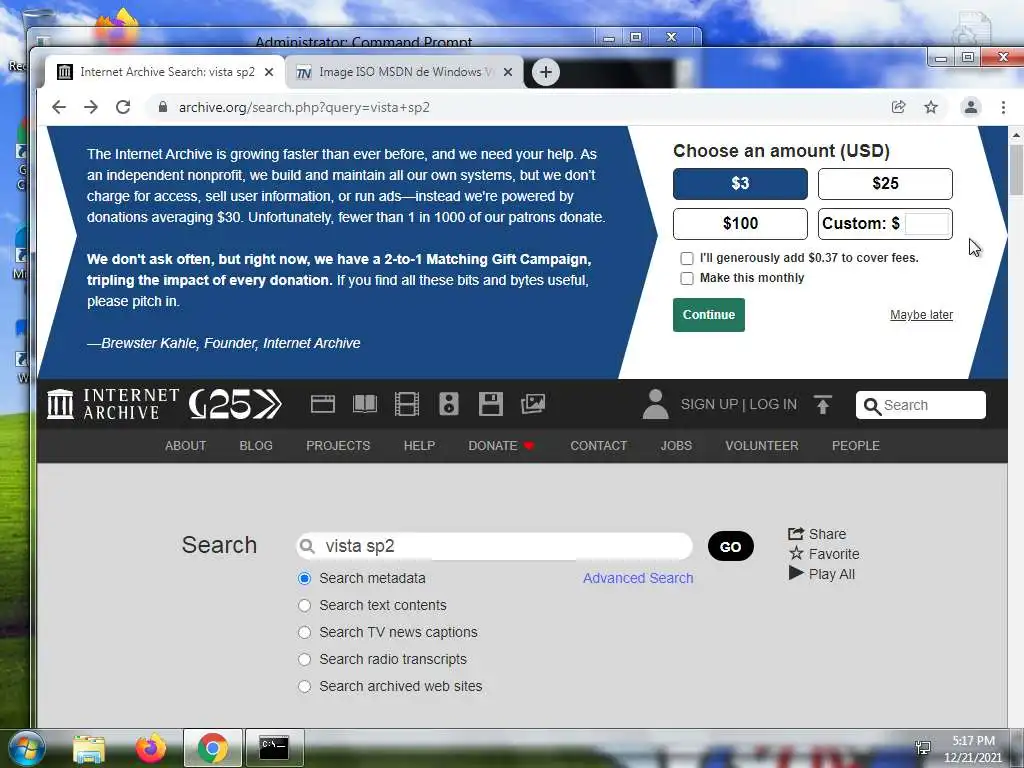Click the Custom donation amount field
Viewport: 1024px width, 768px height.
tap(927, 223)
